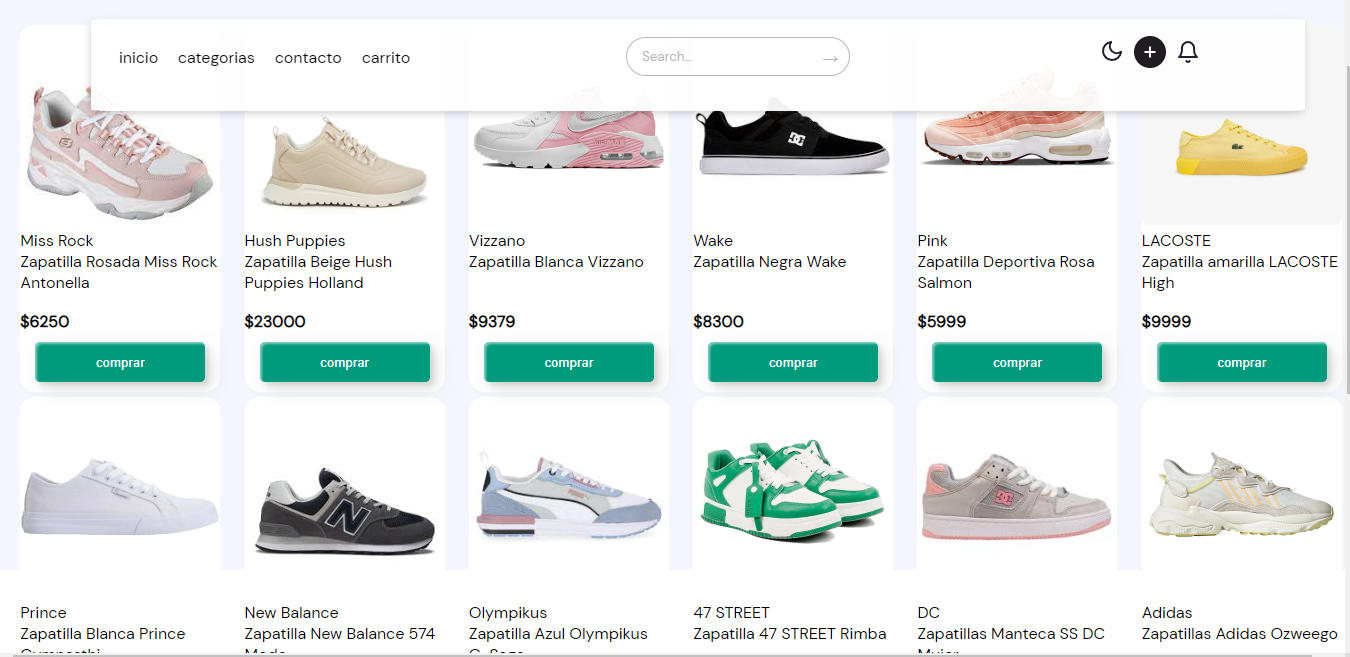1350x657 pixels.
Task: Open the New Balance 574 shoe image
Action: coord(345,484)
